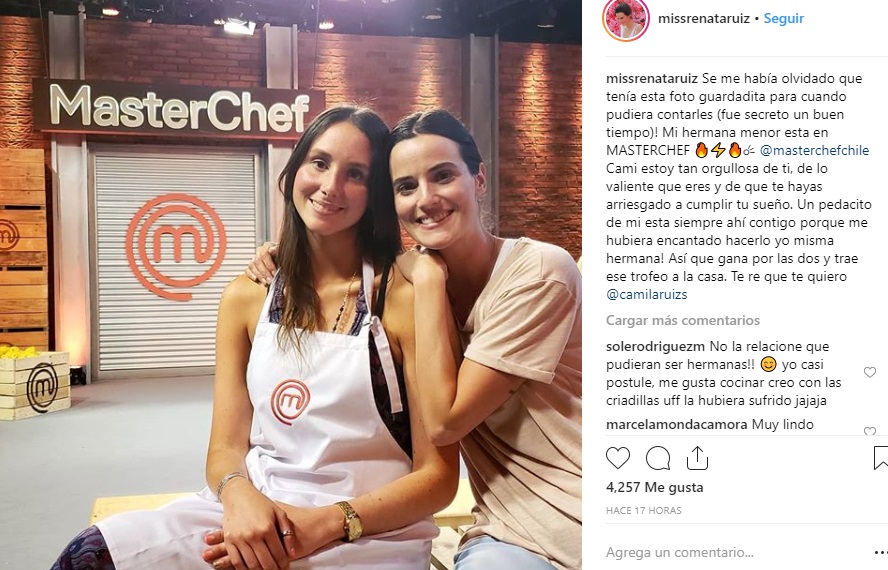This screenshot has width=888, height=570.
Task: Like marcelamondacamora's comment with the small heart
Action: [x=870, y=431]
